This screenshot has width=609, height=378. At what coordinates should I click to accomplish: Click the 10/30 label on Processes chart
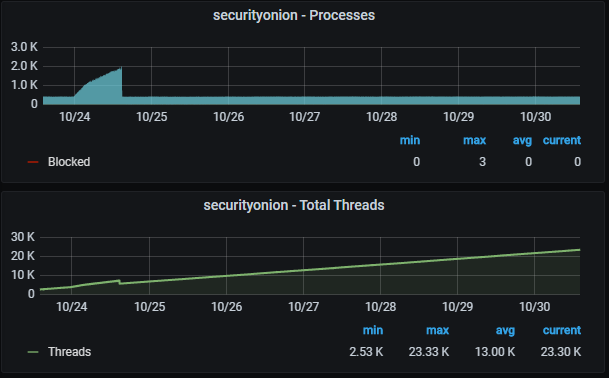pyautogui.click(x=535, y=117)
